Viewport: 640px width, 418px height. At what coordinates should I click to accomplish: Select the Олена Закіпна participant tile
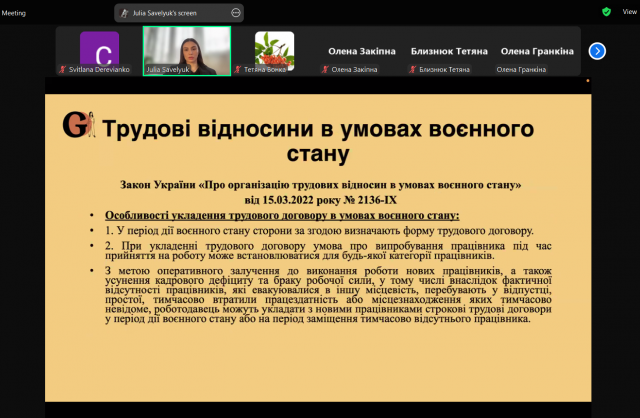(362, 51)
